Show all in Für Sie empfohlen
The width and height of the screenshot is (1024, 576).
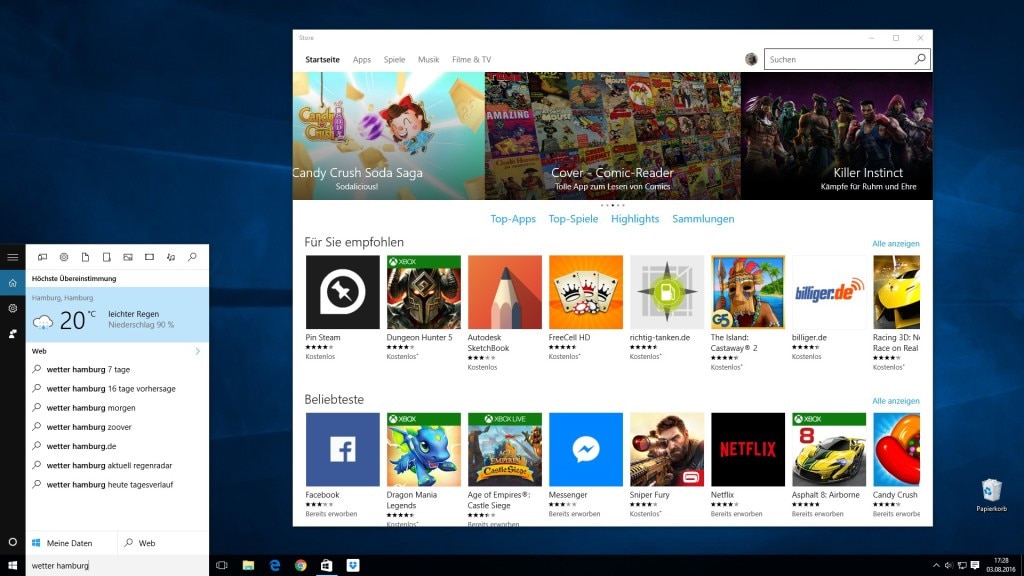click(x=896, y=244)
